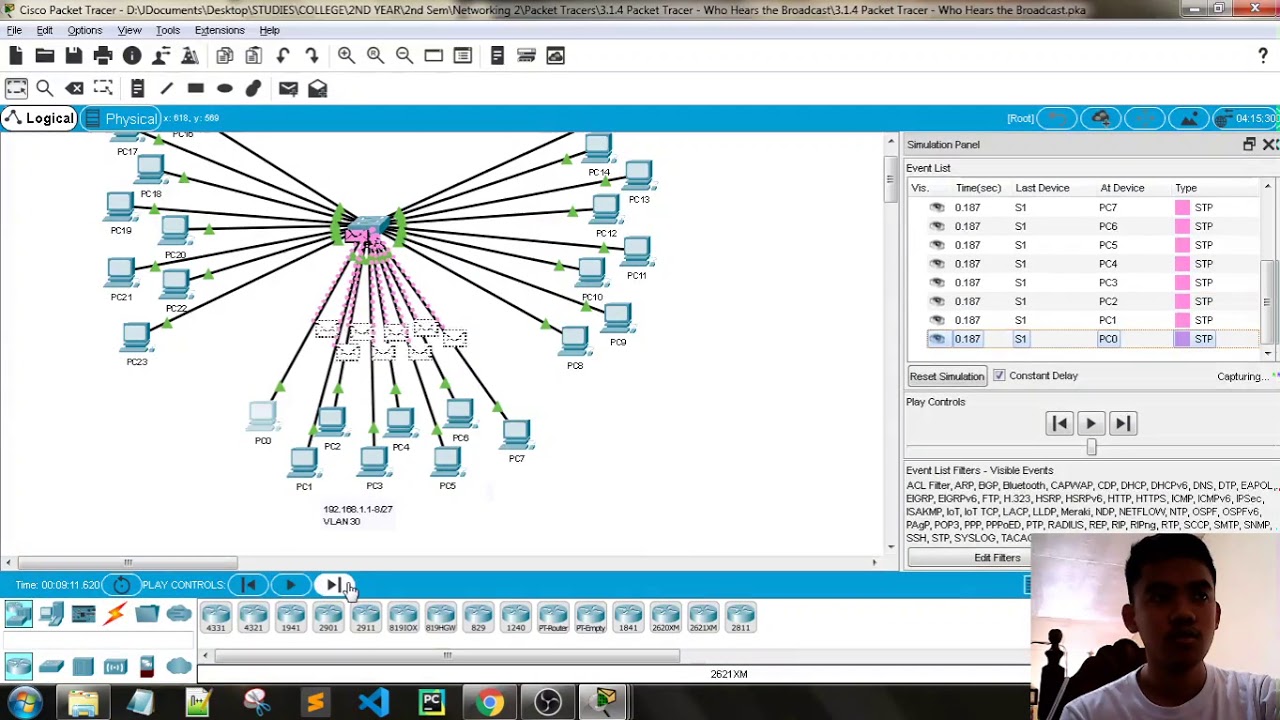Place a note with the Note tool
The width and height of the screenshot is (1280, 720).
[x=138, y=89]
